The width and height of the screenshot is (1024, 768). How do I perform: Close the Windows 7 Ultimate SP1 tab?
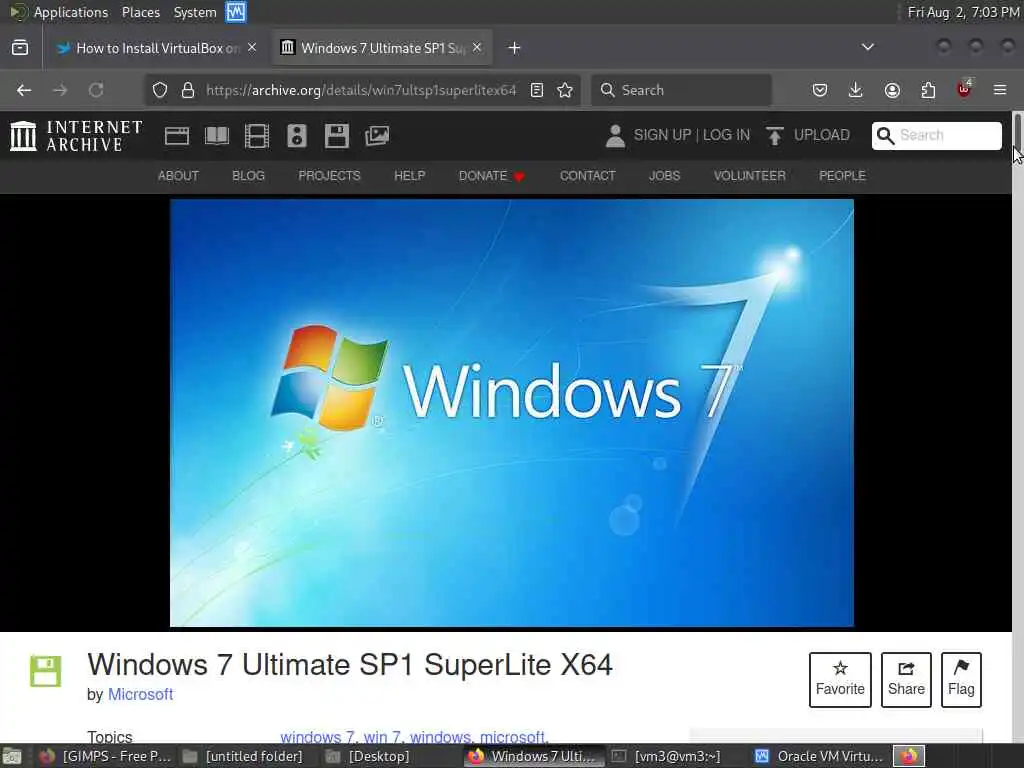[x=477, y=47]
